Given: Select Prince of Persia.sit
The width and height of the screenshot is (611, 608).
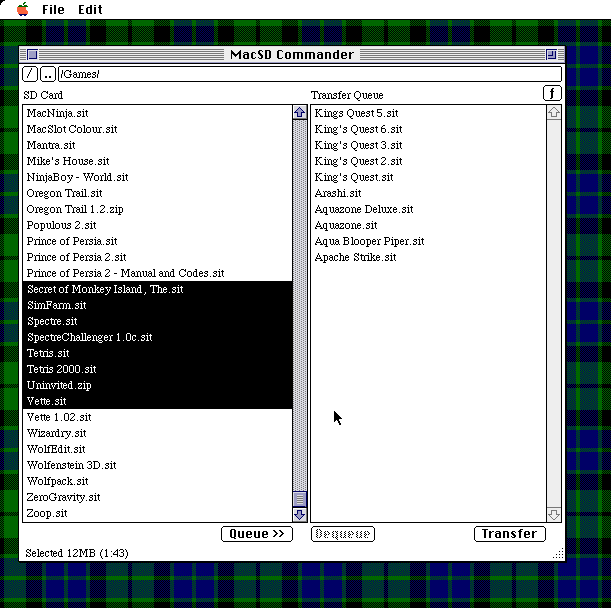Looking at the screenshot, I should click(157, 241).
